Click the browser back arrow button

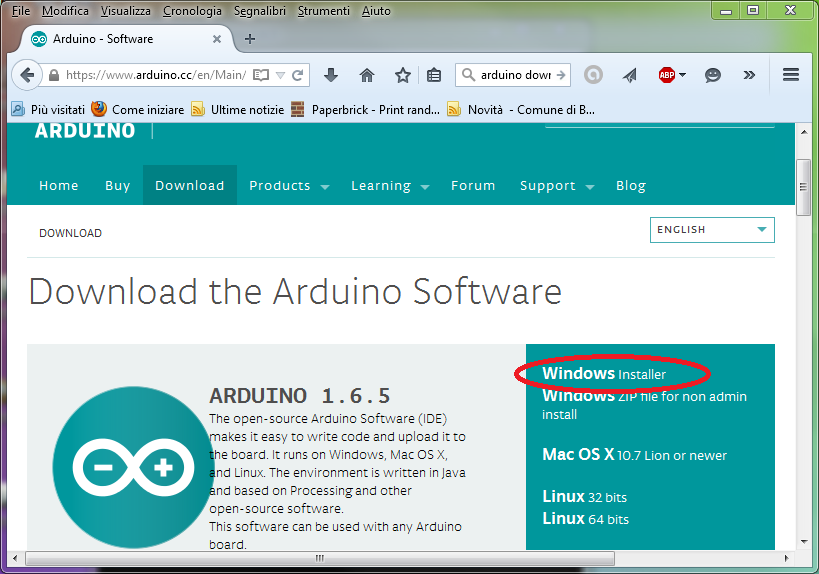click(27, 75)
